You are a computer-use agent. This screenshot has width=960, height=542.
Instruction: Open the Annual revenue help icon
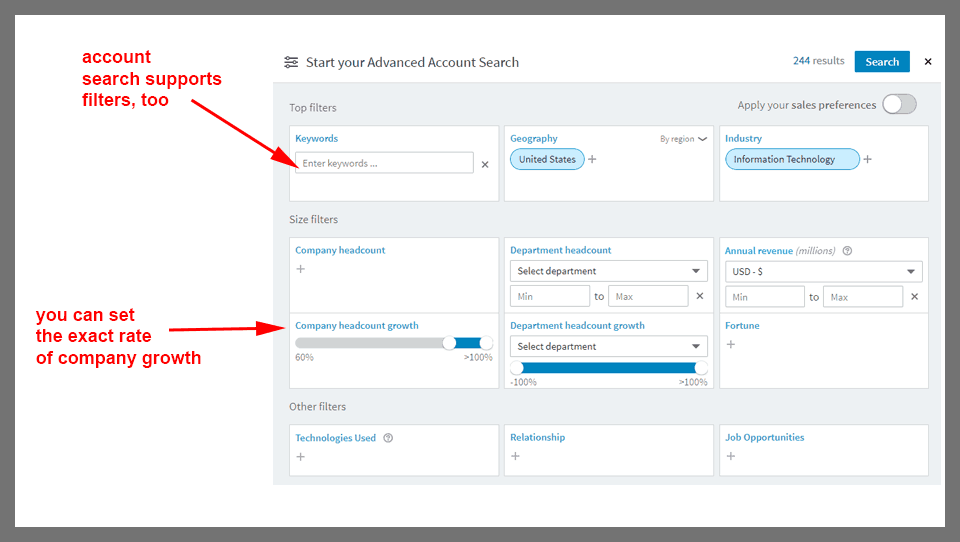point(847,251)
